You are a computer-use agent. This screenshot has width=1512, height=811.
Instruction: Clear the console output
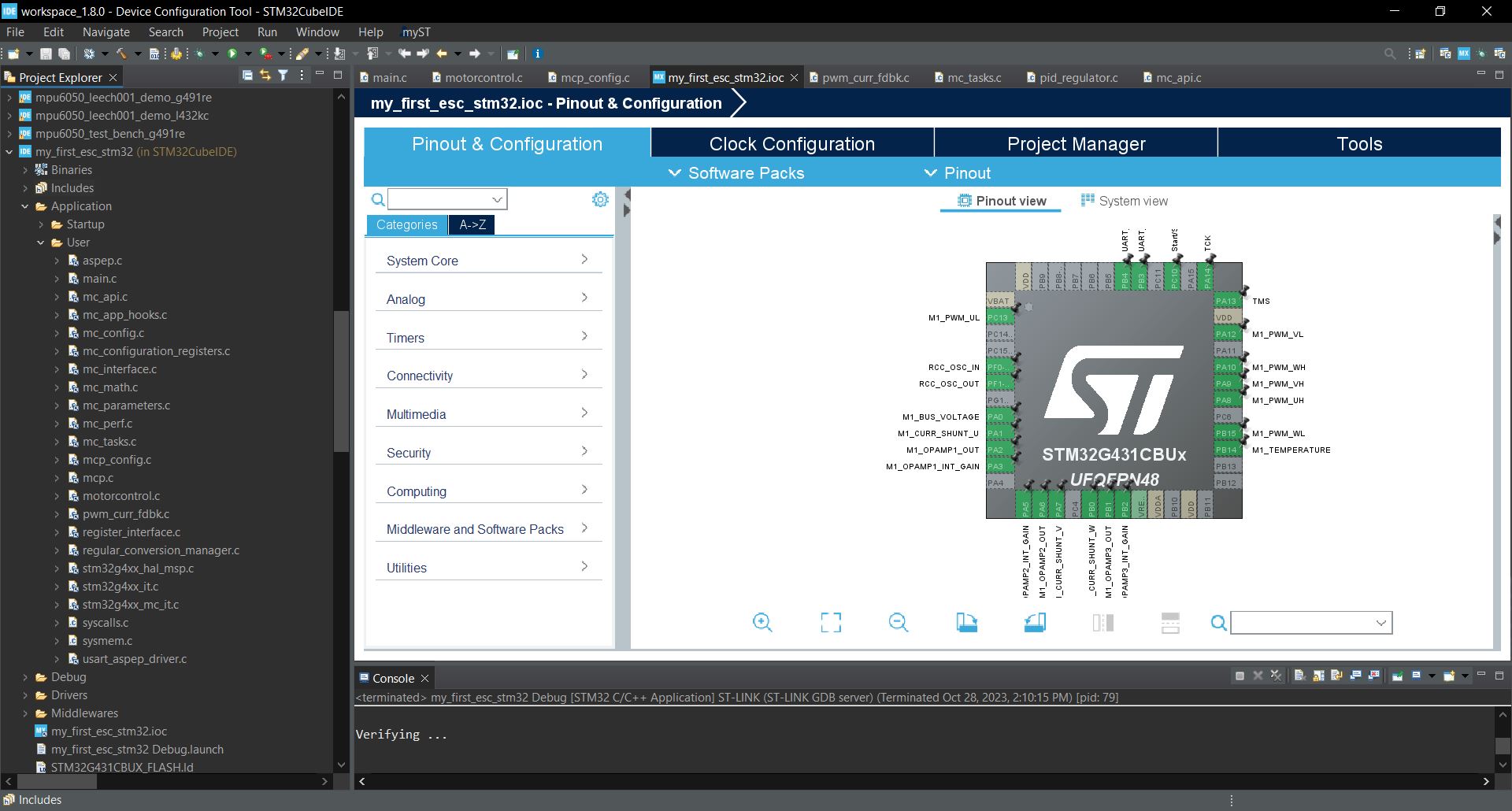[x=1299, y=676]
